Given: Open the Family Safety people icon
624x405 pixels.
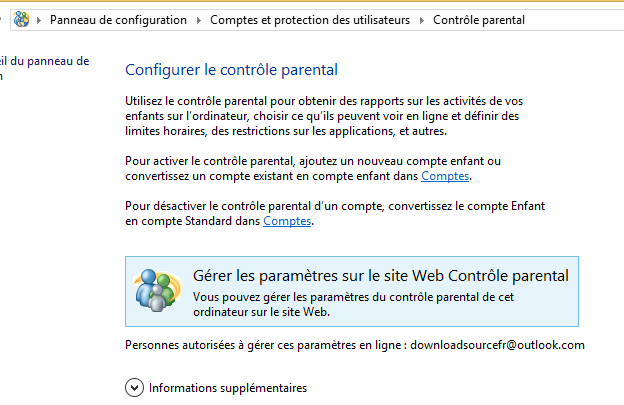Looking at the screenshot, I should (x=158, y=290).
